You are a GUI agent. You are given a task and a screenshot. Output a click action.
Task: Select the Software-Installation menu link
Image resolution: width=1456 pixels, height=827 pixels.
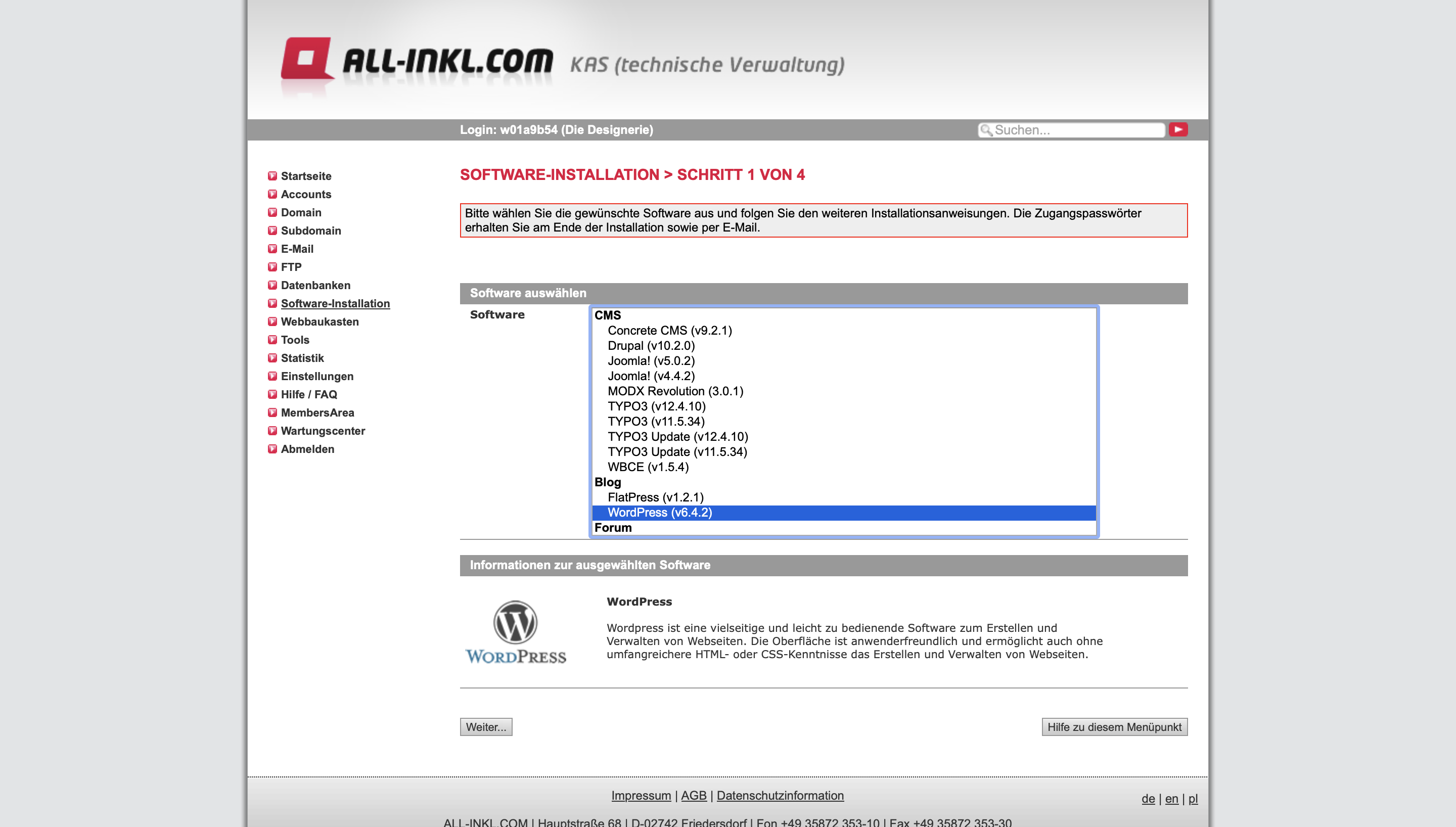coord(336,303)
